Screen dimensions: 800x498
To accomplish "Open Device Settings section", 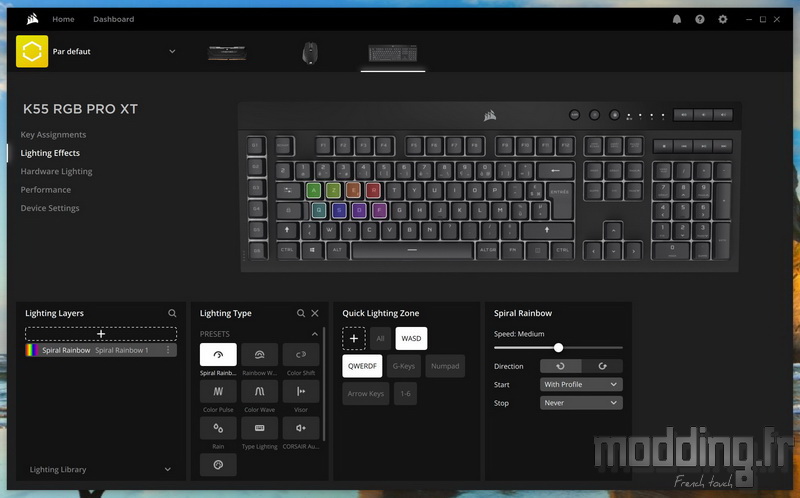I will click(49, 208).
